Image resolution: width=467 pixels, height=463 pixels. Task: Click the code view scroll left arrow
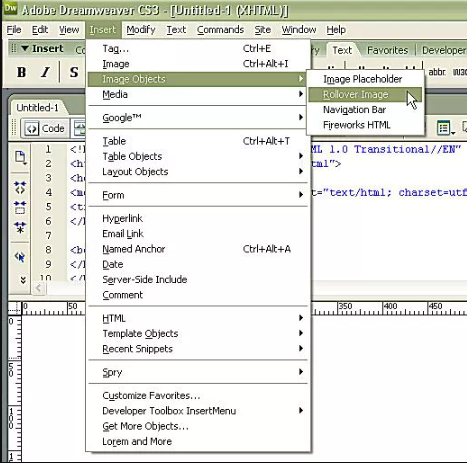tap(39, 288)
